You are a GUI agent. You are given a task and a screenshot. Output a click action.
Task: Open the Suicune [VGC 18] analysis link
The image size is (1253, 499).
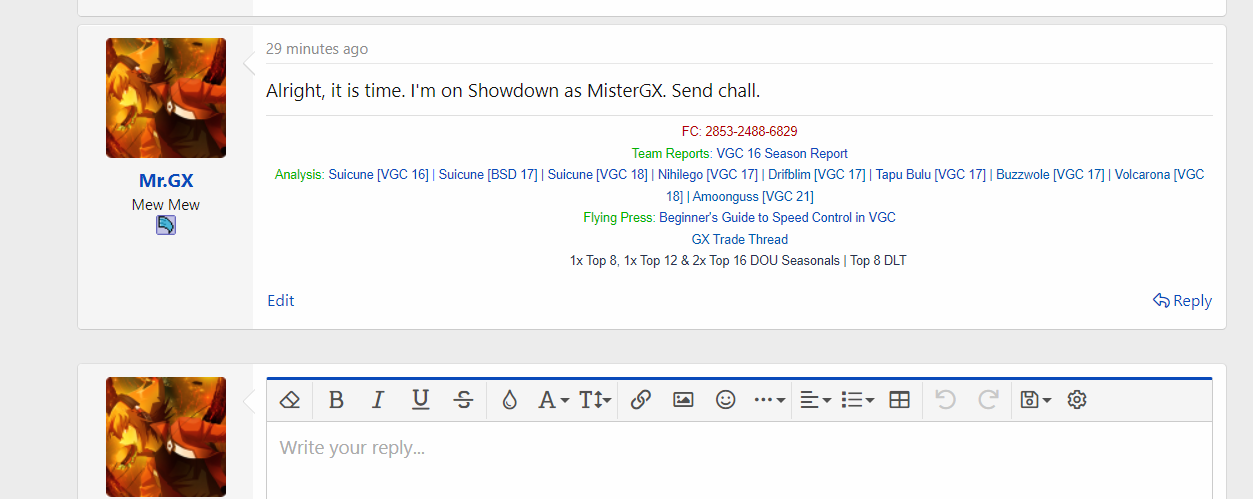click(x=598, y=175)
